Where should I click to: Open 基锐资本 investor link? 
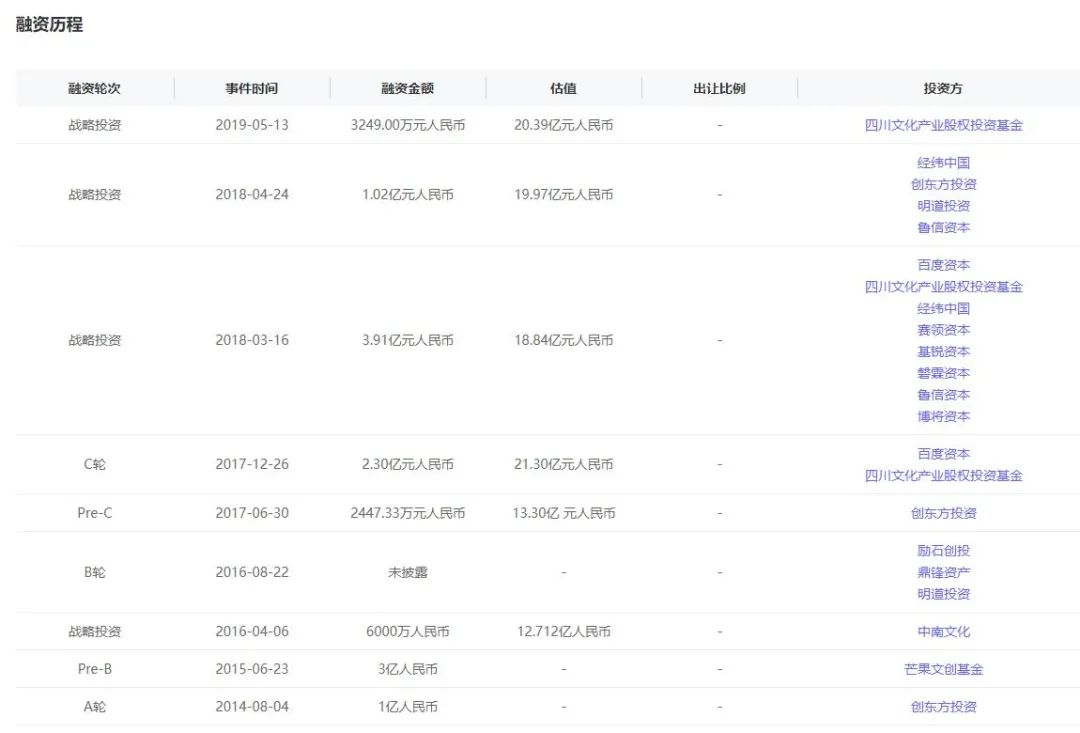click(943, 351)
